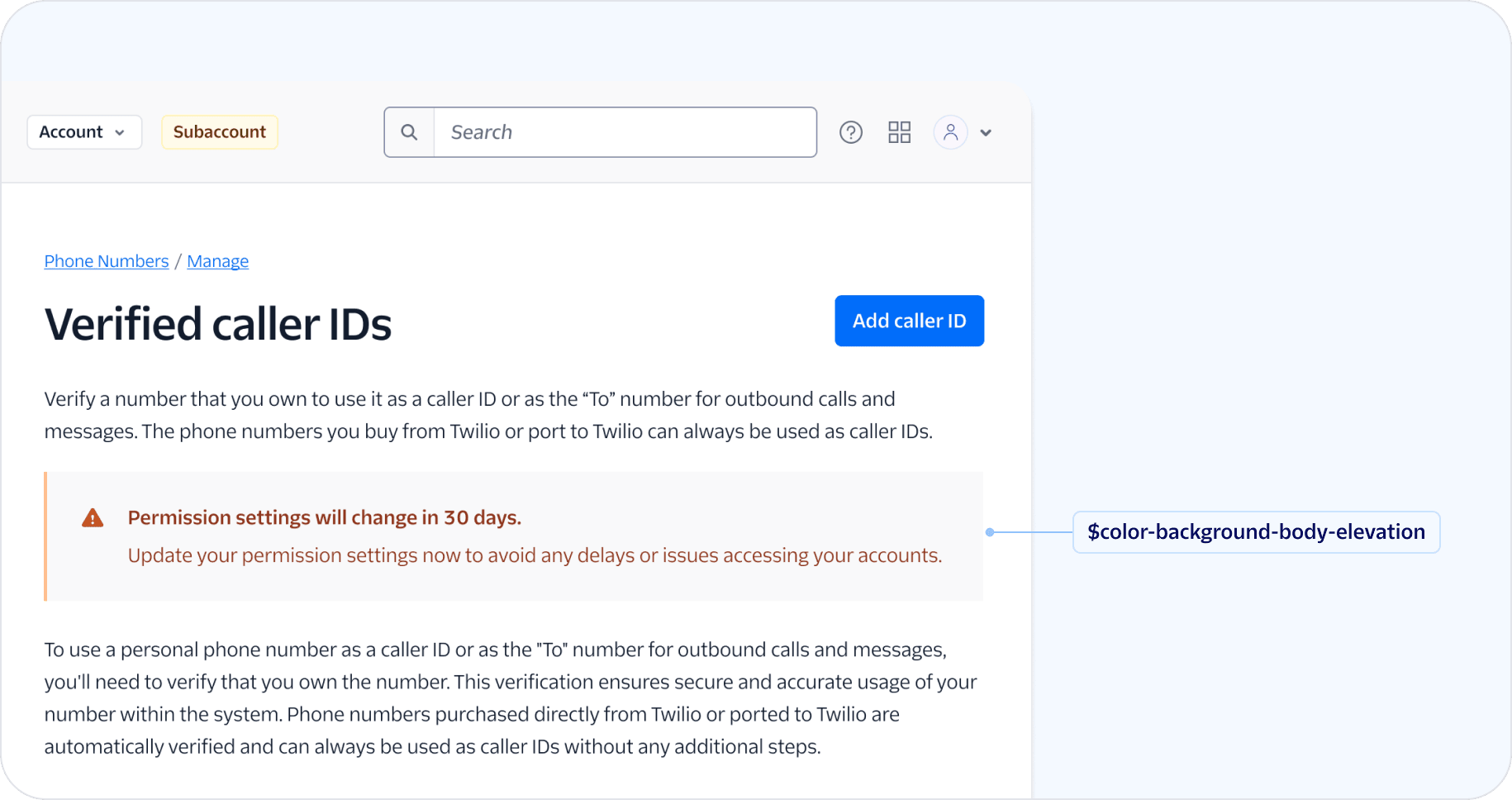The image size is (1512, 800).
Task: Click the 'Update your permission settings' callout text
Action: pyautogui.click(x=535, y=555)
